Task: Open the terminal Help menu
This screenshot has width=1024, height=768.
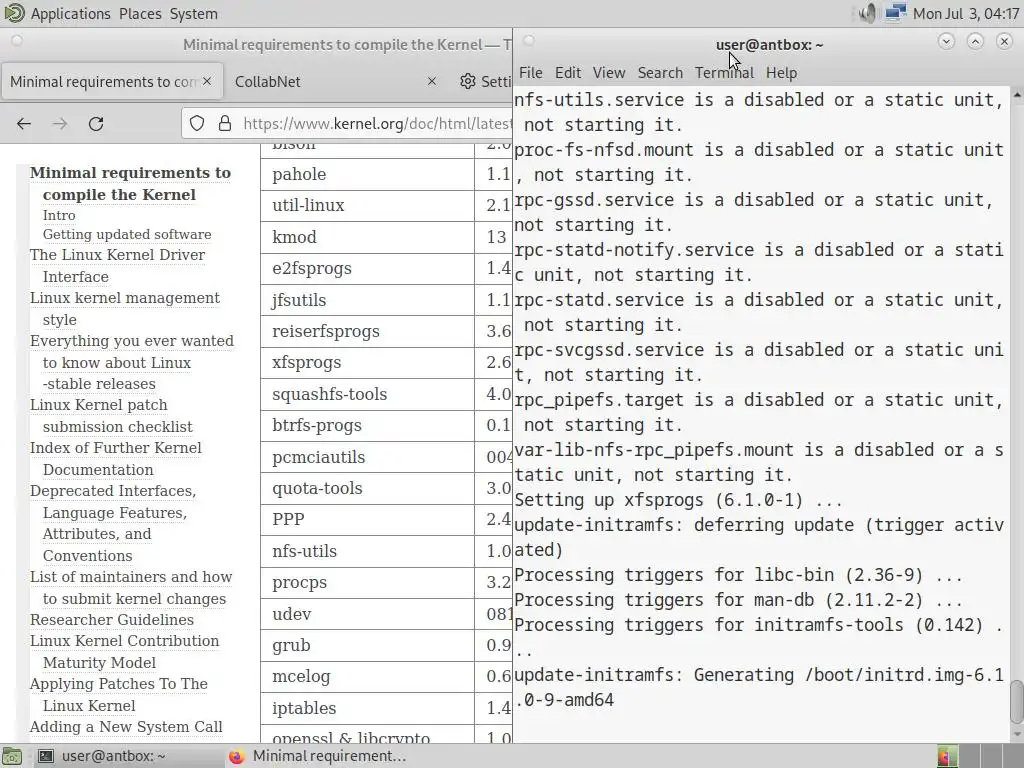Action: 781,72
